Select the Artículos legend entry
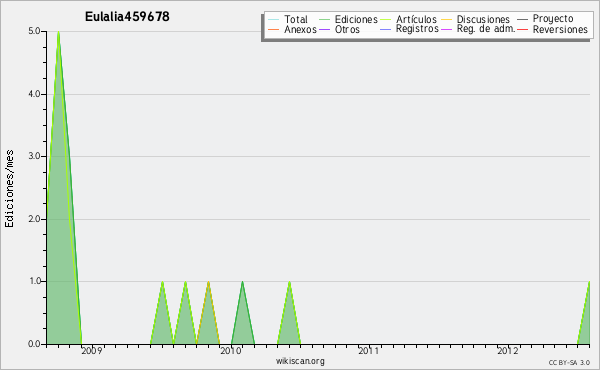The image size is (600, 370). [409, 19]
